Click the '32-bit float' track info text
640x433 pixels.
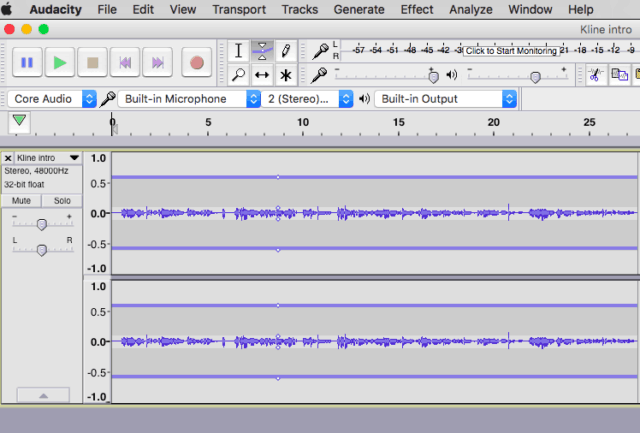24,184
